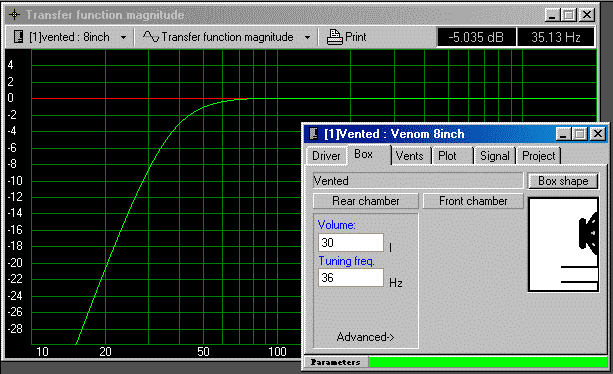Click the speaker box icon beside [1]vented : 8inch
The image size is (613, 374).
(18, 37)
